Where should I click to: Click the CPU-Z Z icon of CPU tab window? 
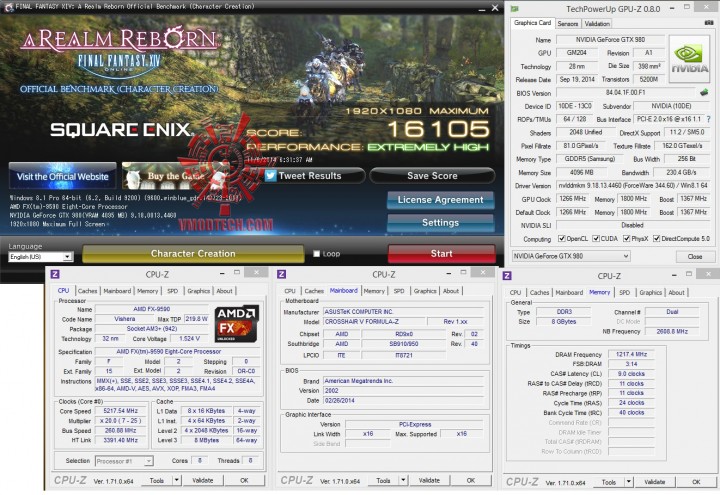click(x=55, y=274)
